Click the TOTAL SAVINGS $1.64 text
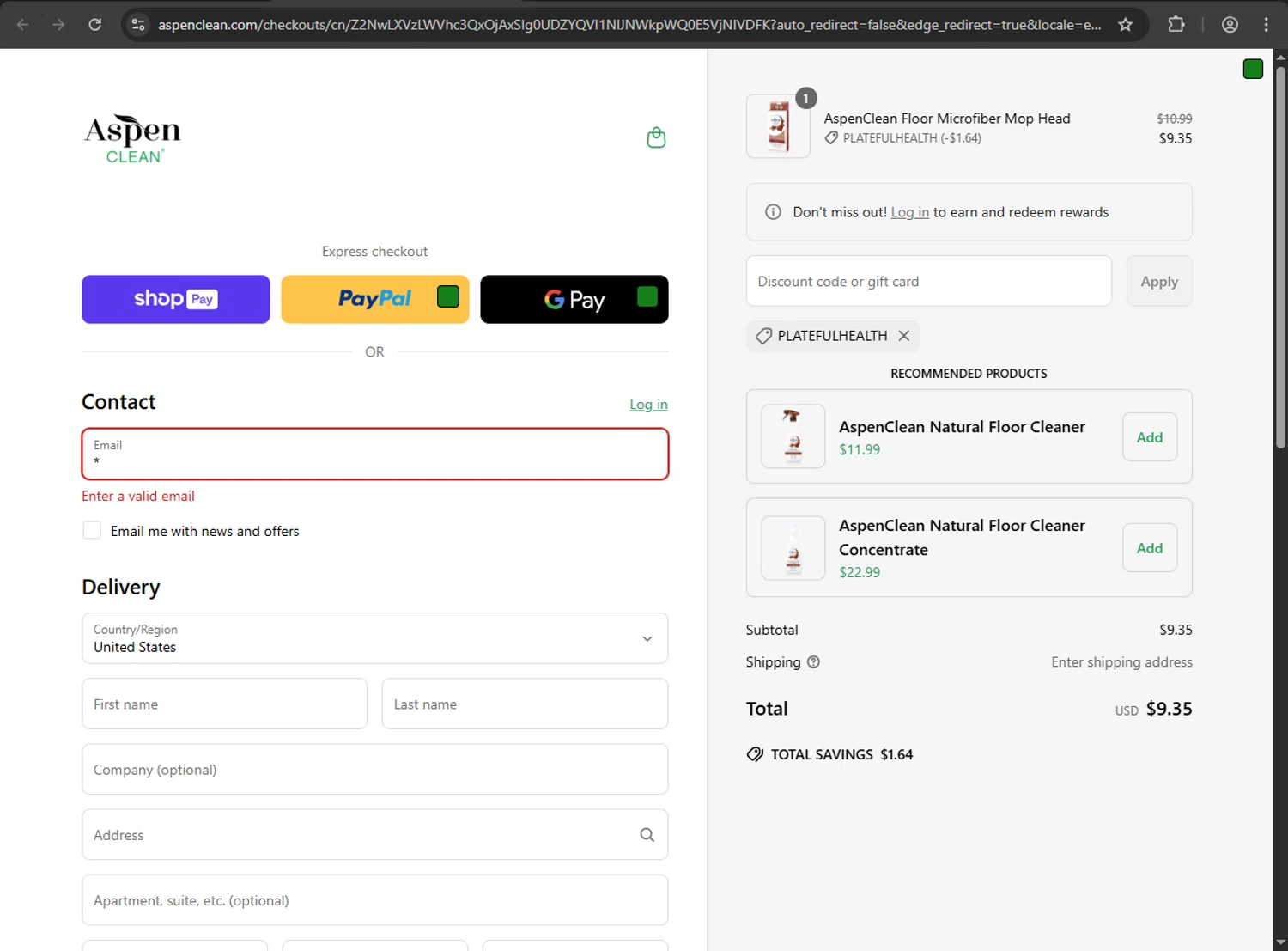This screenshot has width=1288, height=951. [x=841, y=754]
